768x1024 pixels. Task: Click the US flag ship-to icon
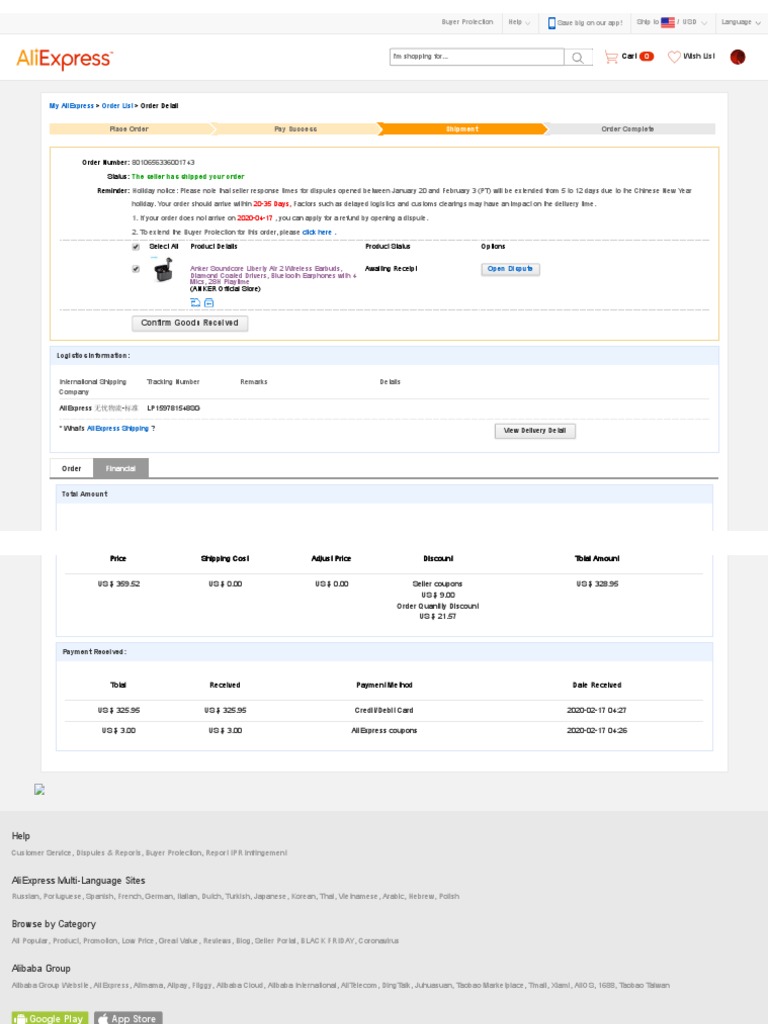pyautogui.click(x=667, y=22)
